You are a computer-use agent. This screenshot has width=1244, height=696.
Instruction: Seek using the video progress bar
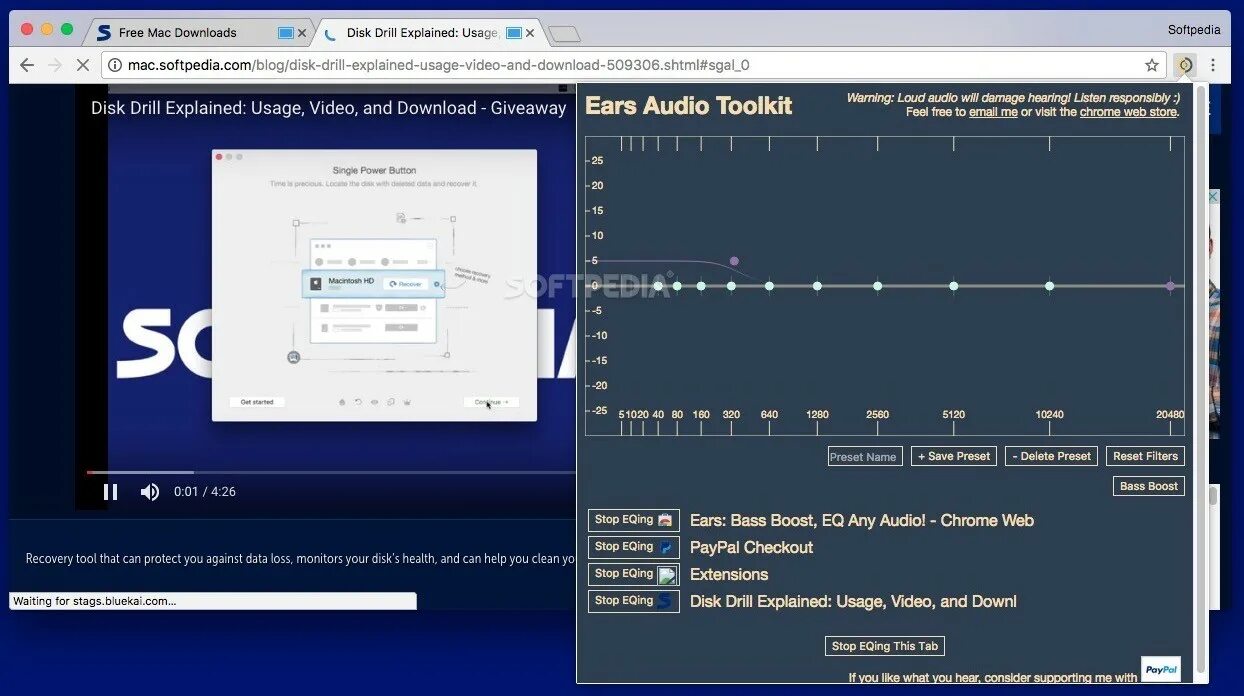click(x=331, y=472)
